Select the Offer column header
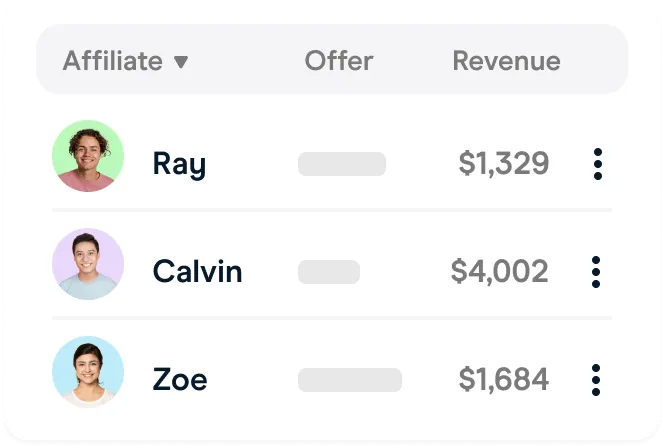This screenshot has width=664, height=448. pyautogui.click(x=338, y=61)
